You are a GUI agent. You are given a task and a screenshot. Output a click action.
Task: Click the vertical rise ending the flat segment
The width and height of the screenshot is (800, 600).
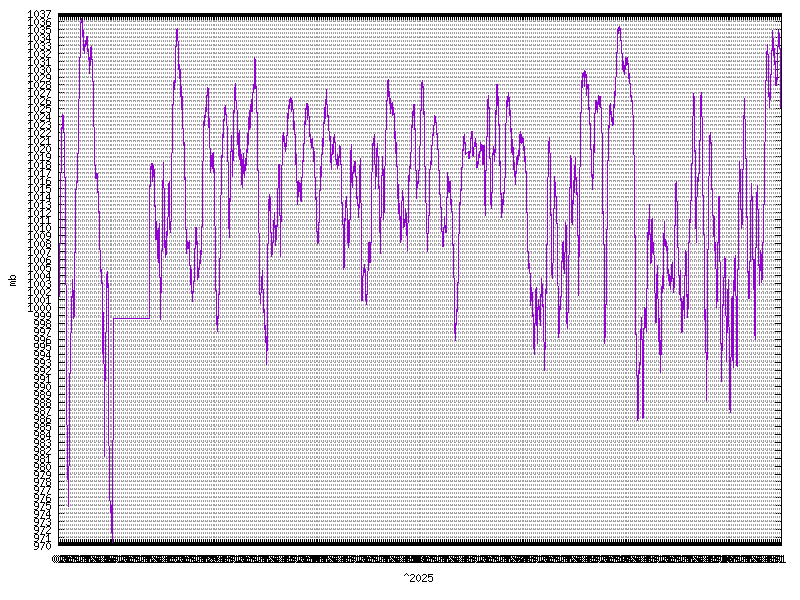(150, 240)
